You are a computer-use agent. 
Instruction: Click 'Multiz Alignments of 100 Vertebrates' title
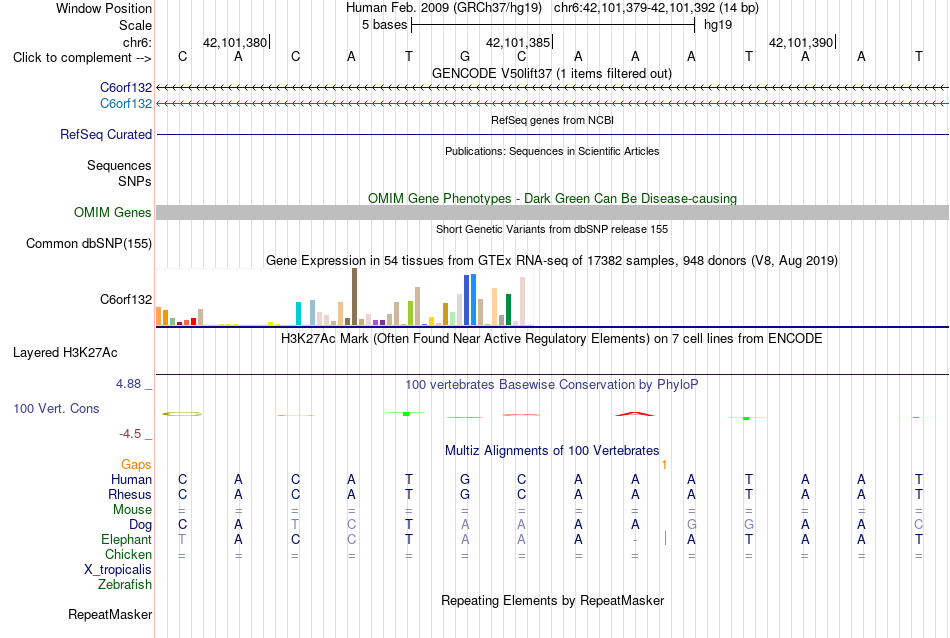[552, 451]
